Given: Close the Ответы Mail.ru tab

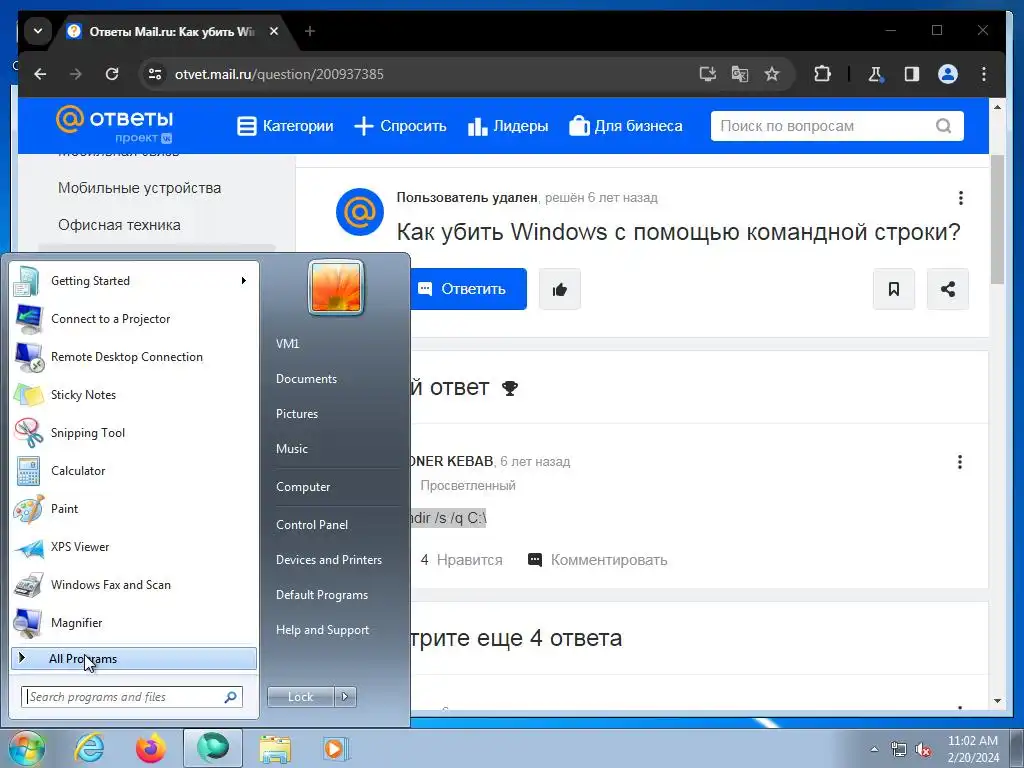Looking at the screenshot, I should (274, 31).
